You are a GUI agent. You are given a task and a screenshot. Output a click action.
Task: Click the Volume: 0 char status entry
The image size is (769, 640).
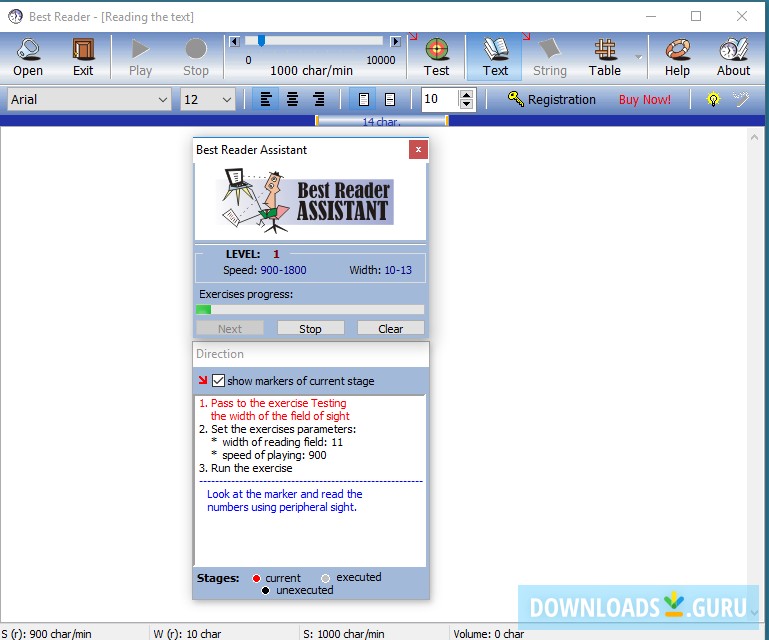488,634
